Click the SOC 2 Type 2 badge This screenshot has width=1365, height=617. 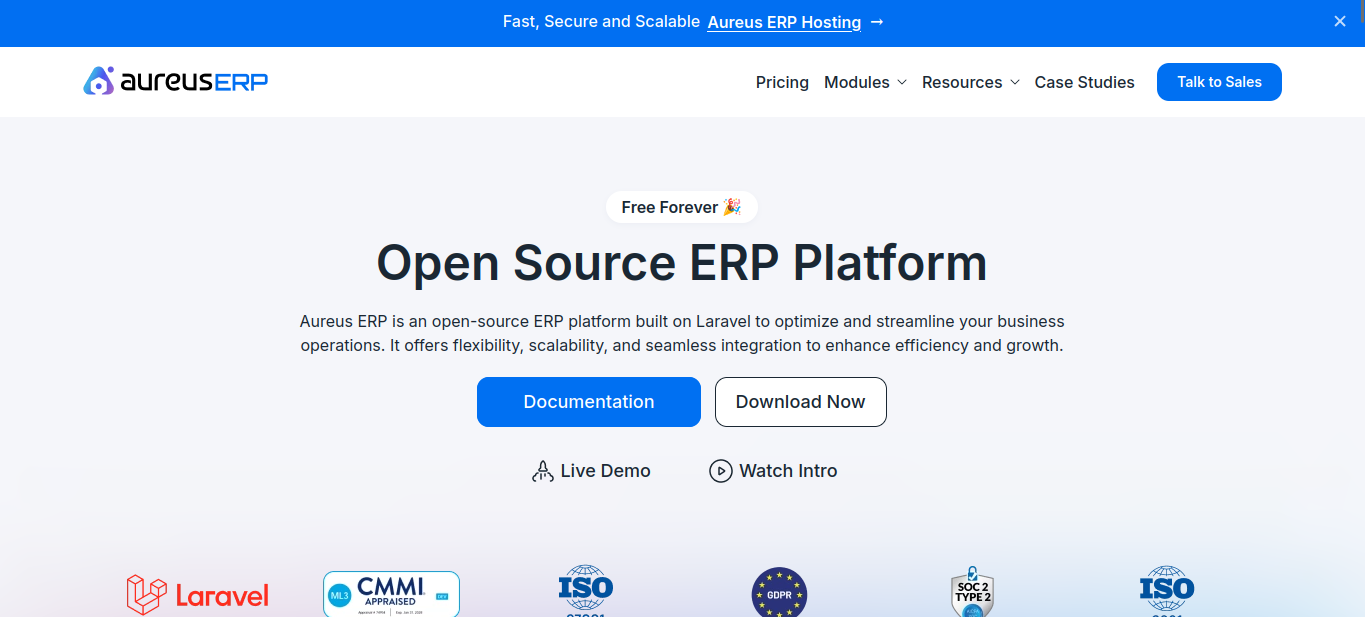(x=972, y=592)
